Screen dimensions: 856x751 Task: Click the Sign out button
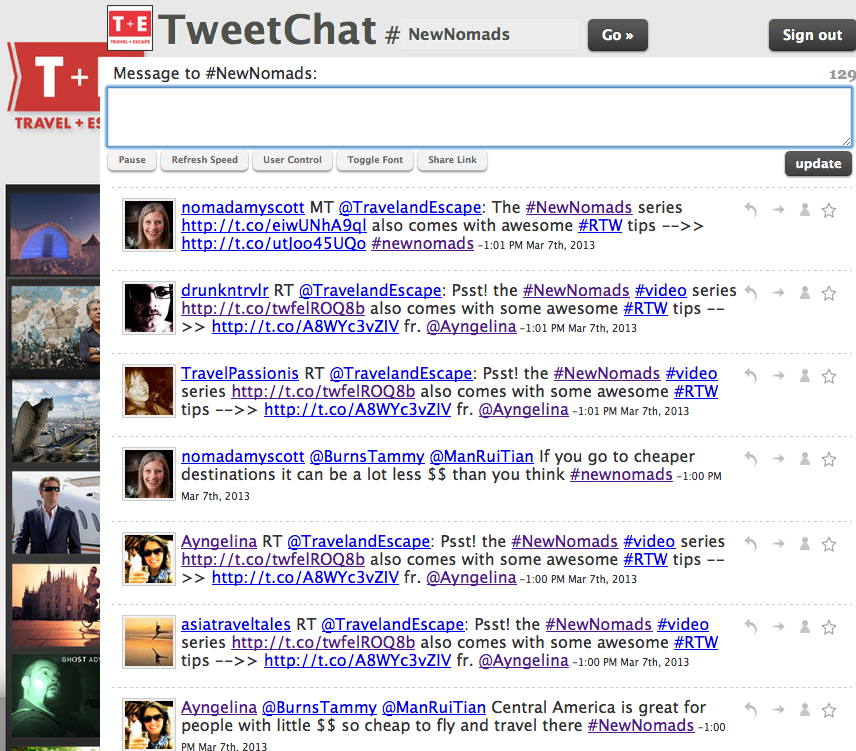pyautogui.click(x=811, y=35)
